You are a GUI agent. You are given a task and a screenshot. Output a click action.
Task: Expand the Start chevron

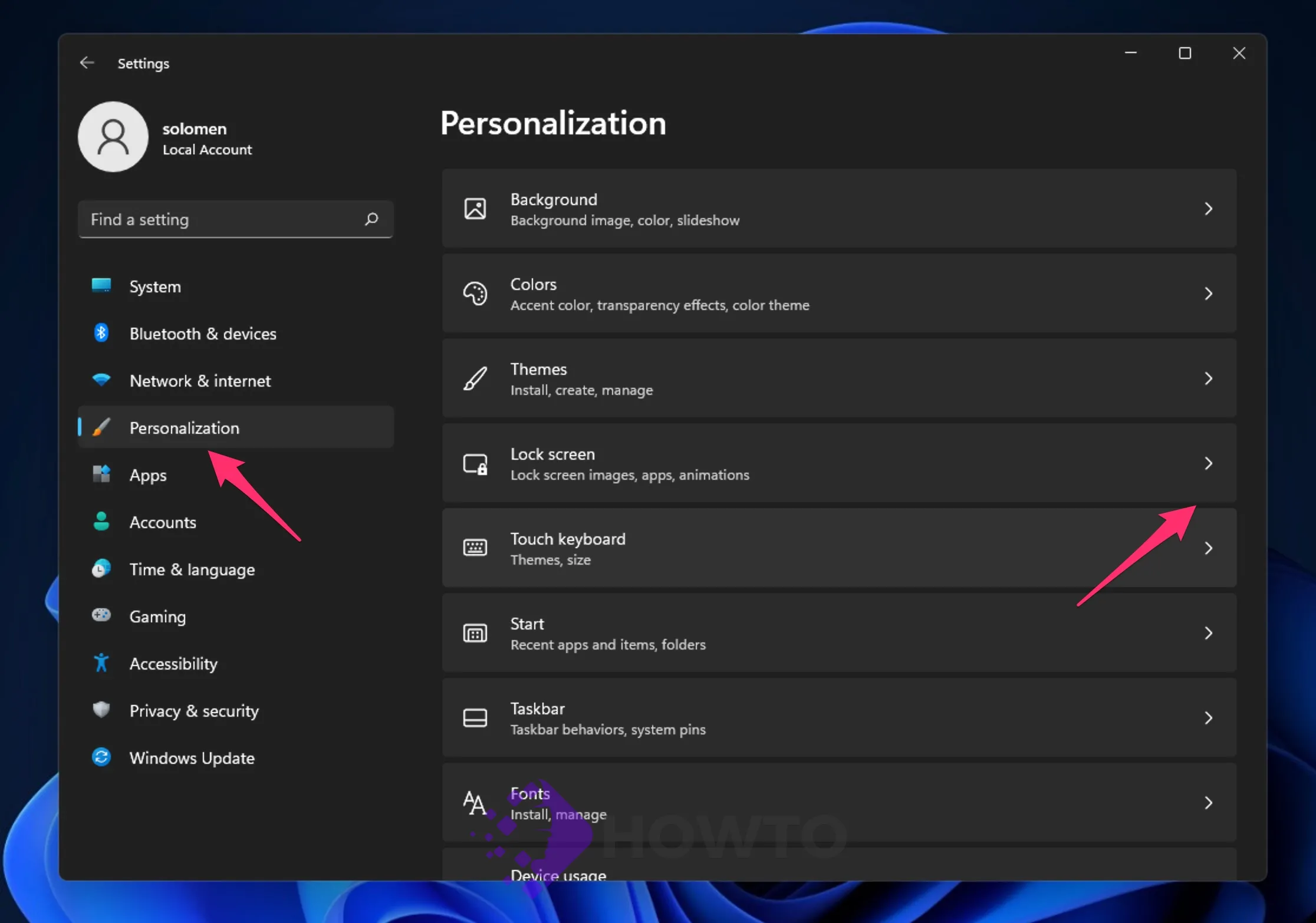point(1209,633)
